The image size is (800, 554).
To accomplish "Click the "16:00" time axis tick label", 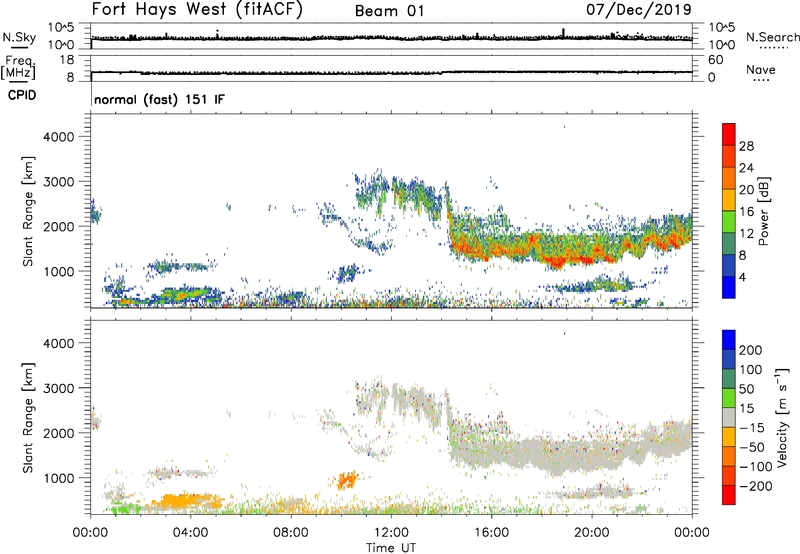I will (491, 532).
